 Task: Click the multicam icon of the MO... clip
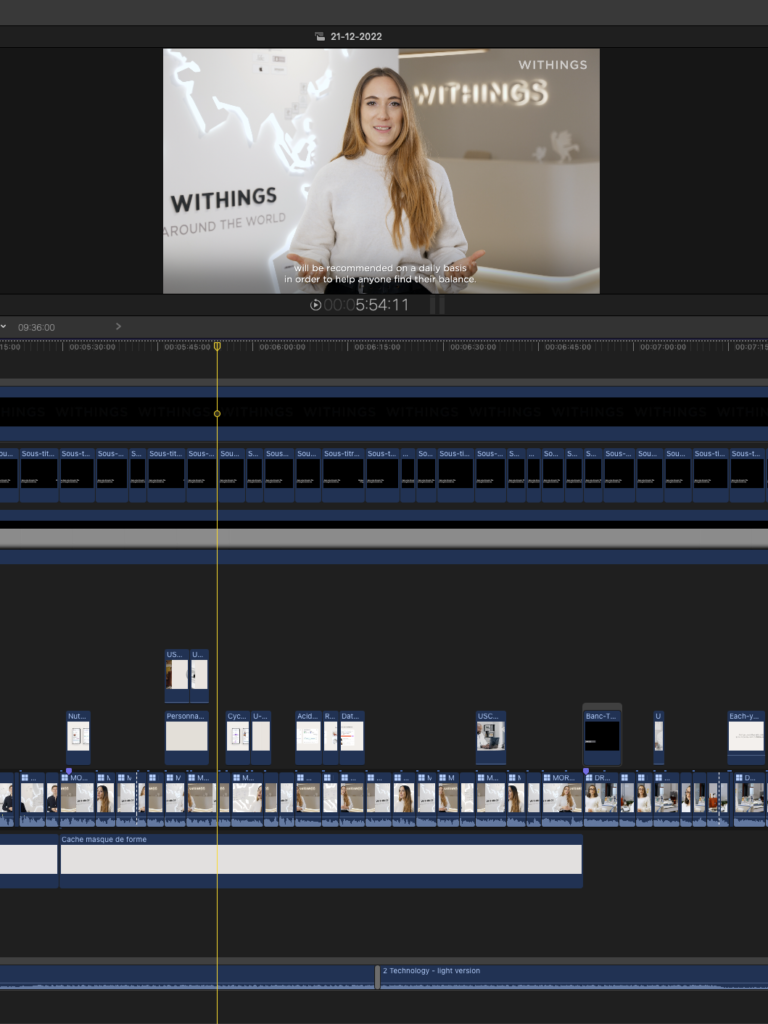tap(65, 778)
